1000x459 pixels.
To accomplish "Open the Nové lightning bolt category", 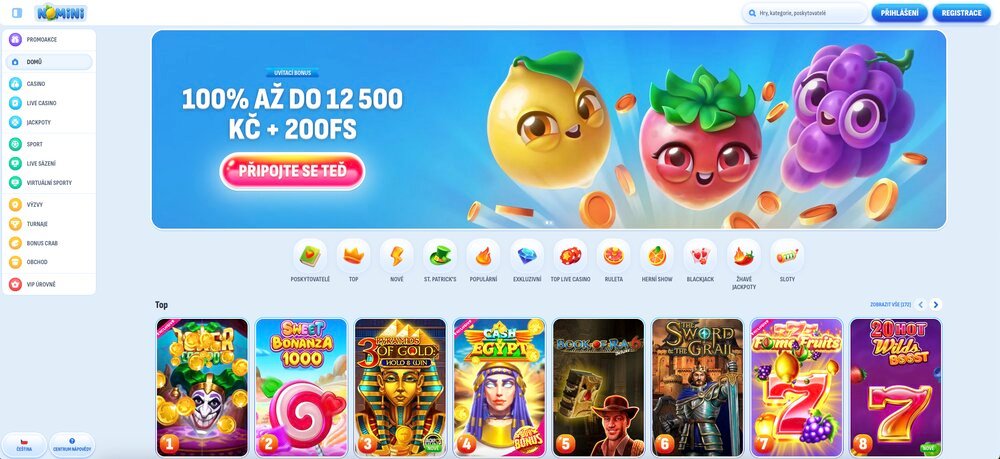I will click(x=397, y=256).
